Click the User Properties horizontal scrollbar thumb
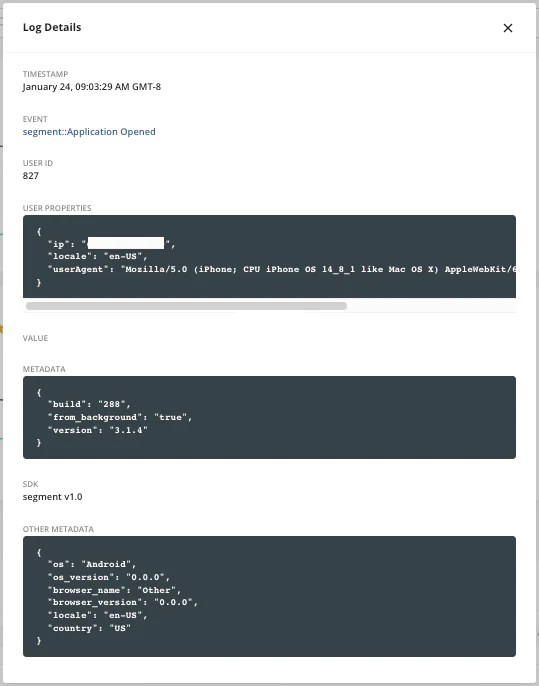Image resolution: width=539 pixels, height=686 pixels. point(186,306)
